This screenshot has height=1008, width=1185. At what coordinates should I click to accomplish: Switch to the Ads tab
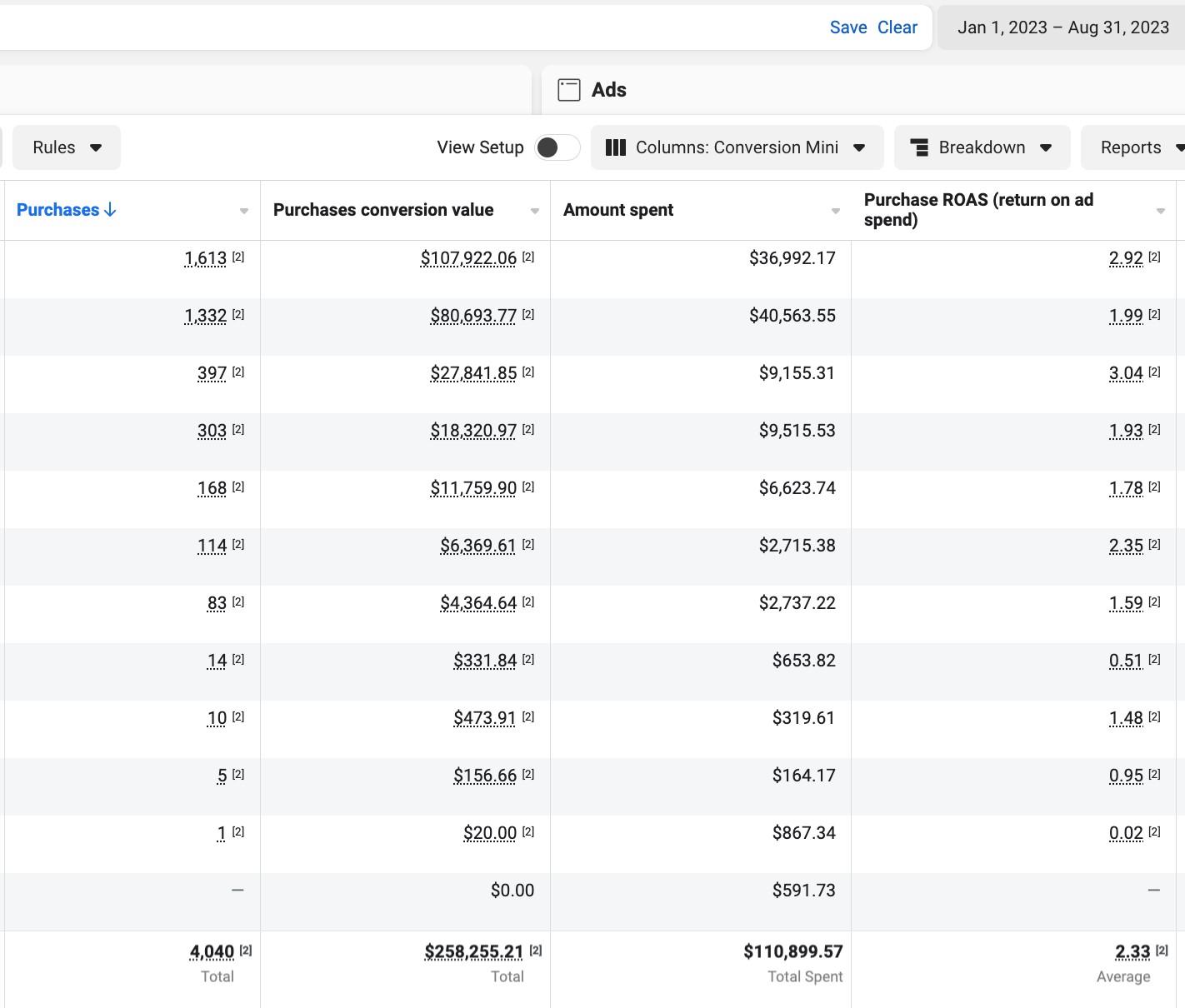(608, 90)
